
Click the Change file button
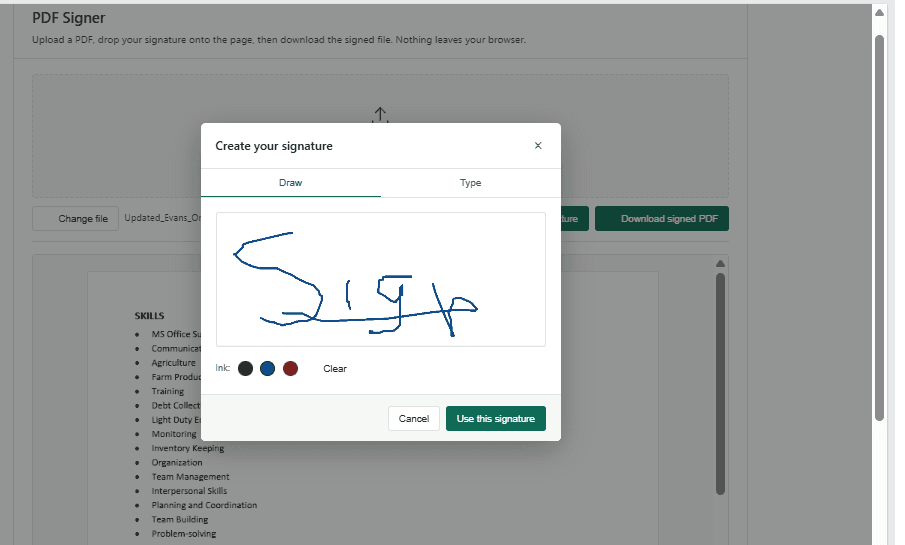(x=76, y=219)
